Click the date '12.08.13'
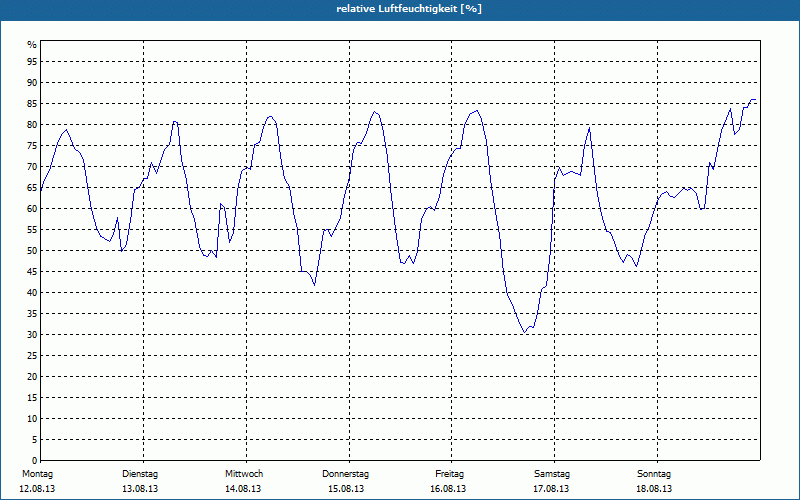800x500 pixels. pyautogui.click(x=37, y=489)
